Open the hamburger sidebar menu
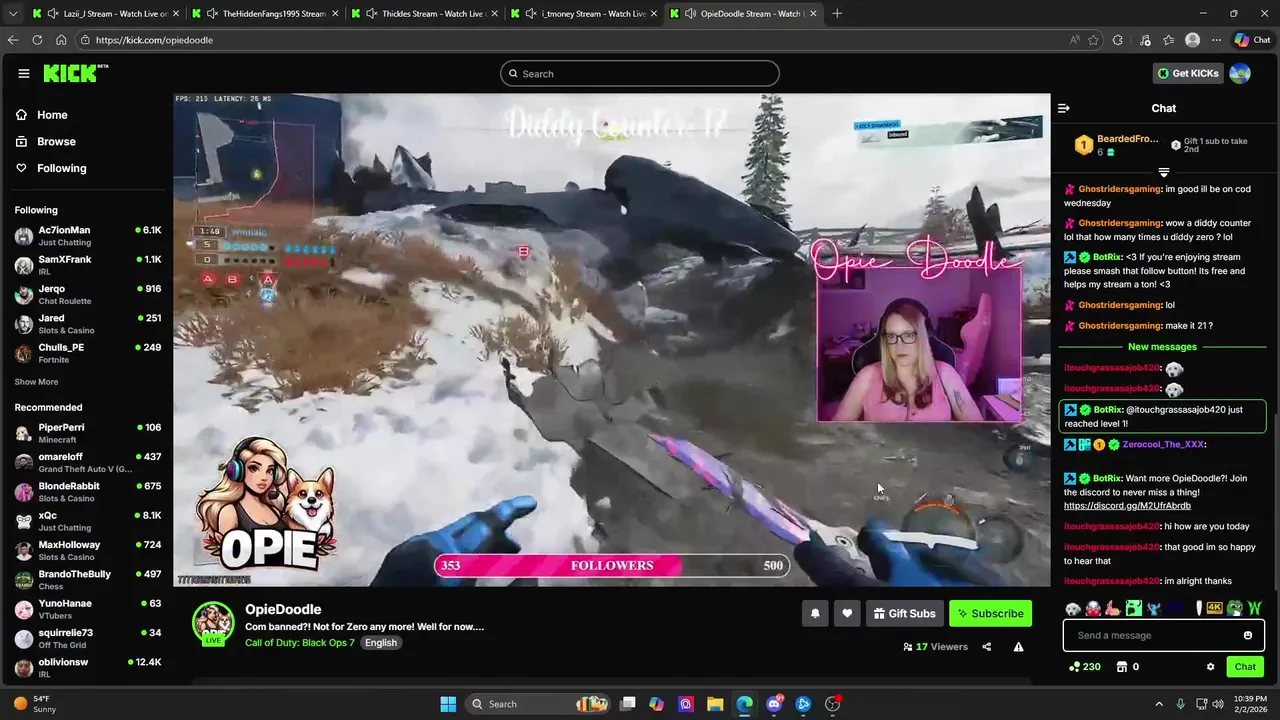 click(23, 73)
